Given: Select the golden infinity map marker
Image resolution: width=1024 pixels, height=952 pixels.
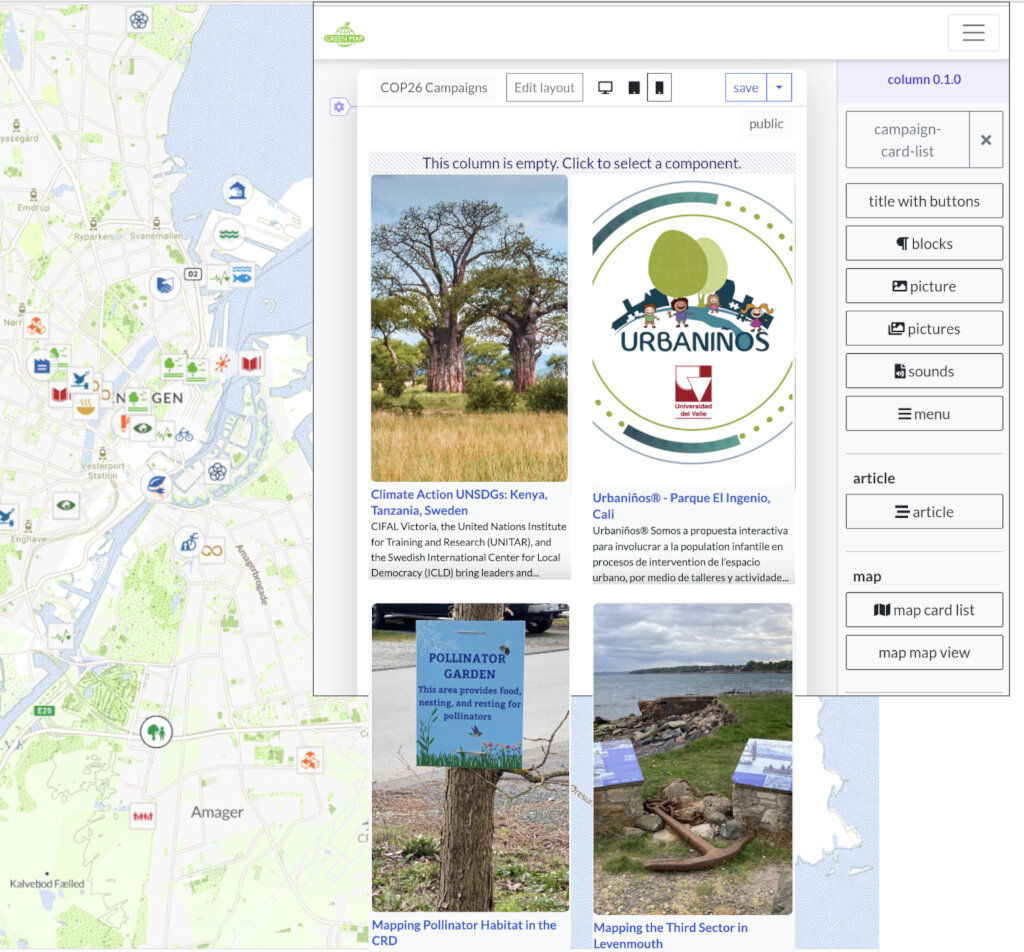Looking at the screenshot, I should (212, 550).
